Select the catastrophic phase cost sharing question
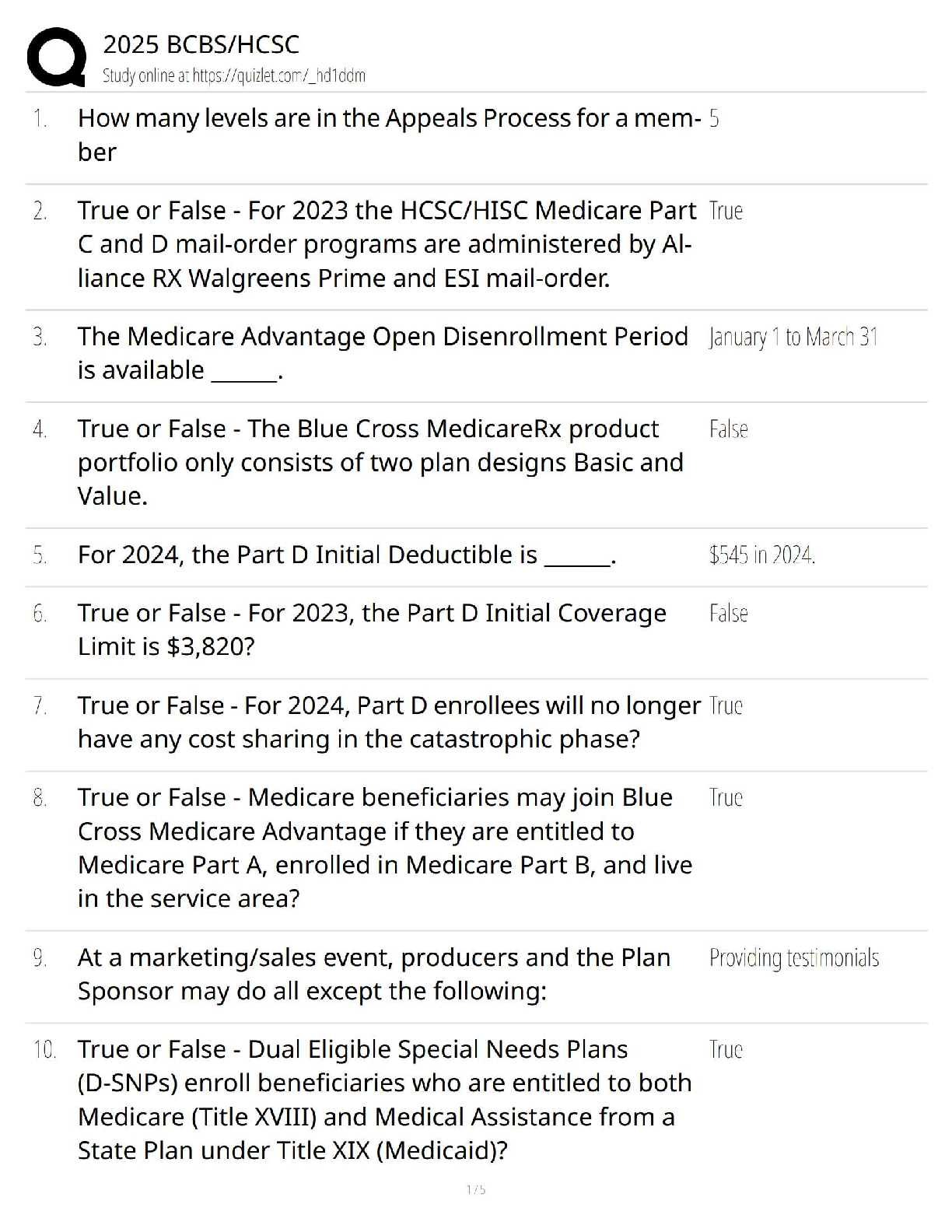The width and height of the screenshot is (952, 1232). point(389,722)
